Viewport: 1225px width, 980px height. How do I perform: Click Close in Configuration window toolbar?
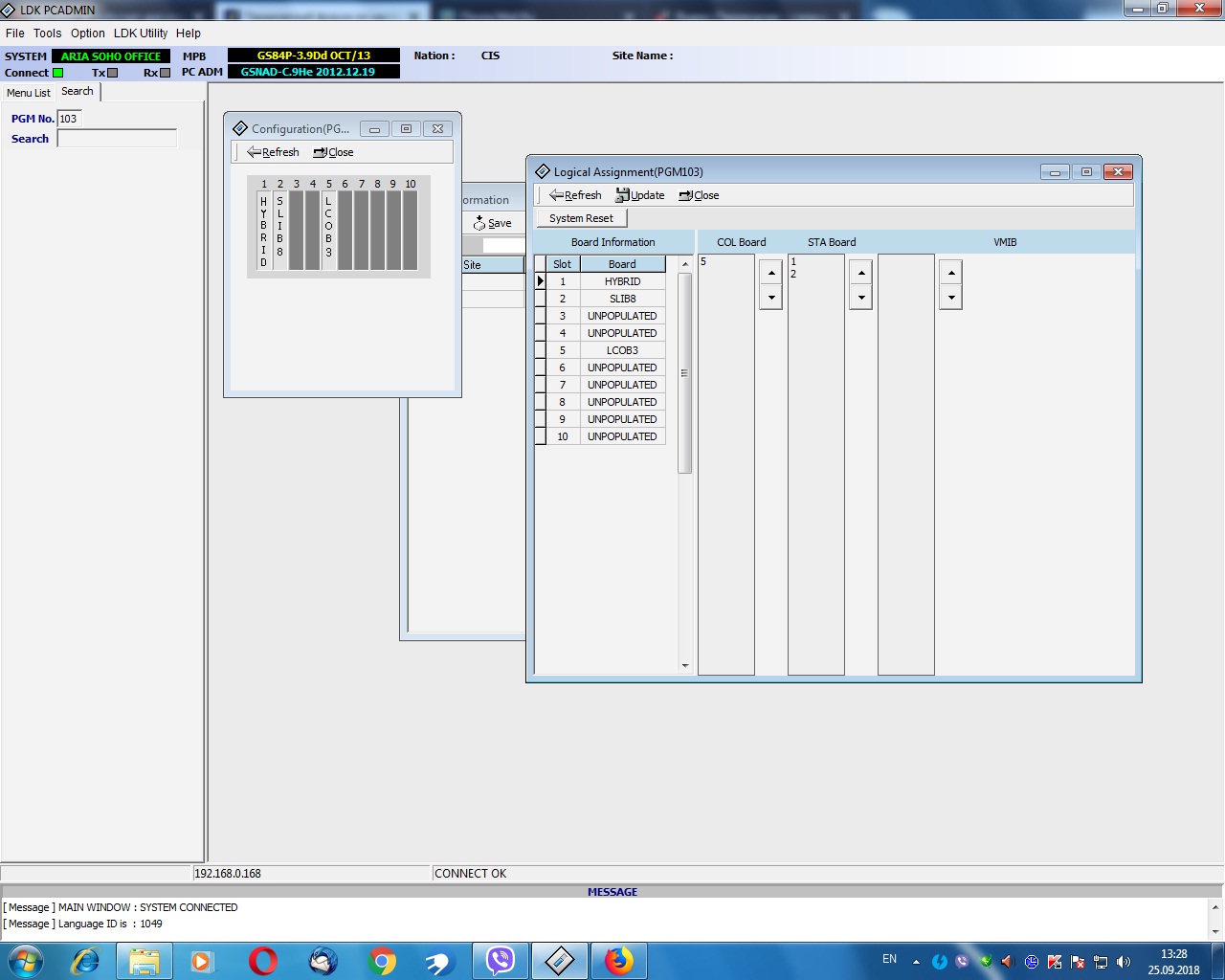(333, 152)
